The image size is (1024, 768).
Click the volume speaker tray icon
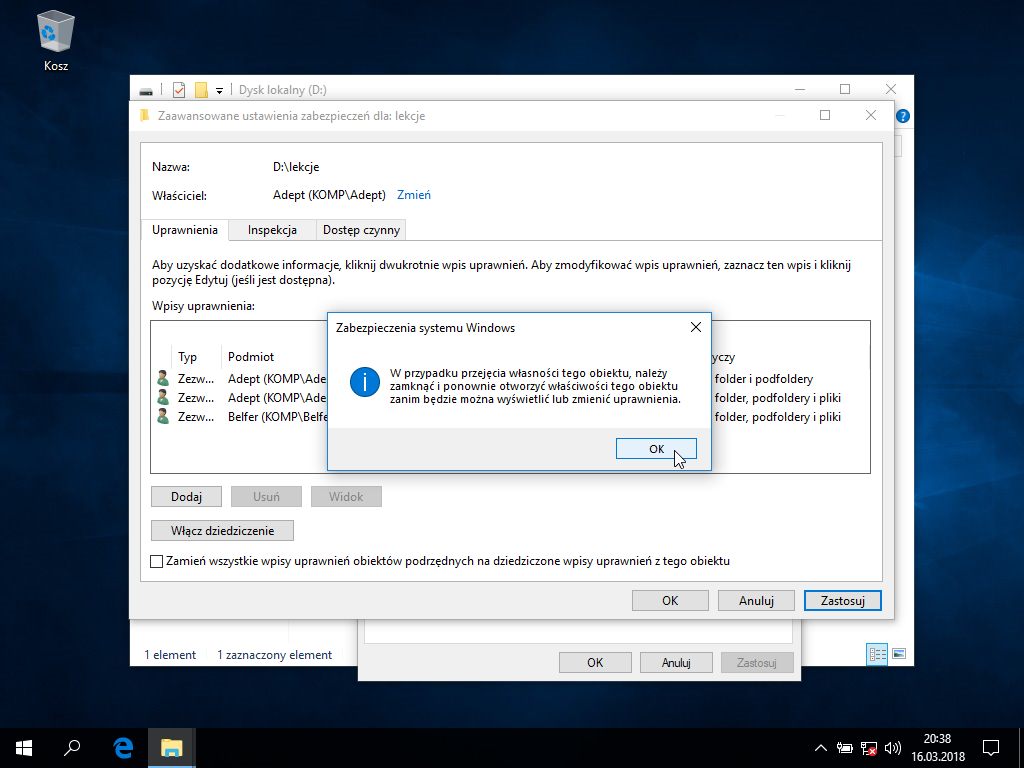[x=892, y=748]
